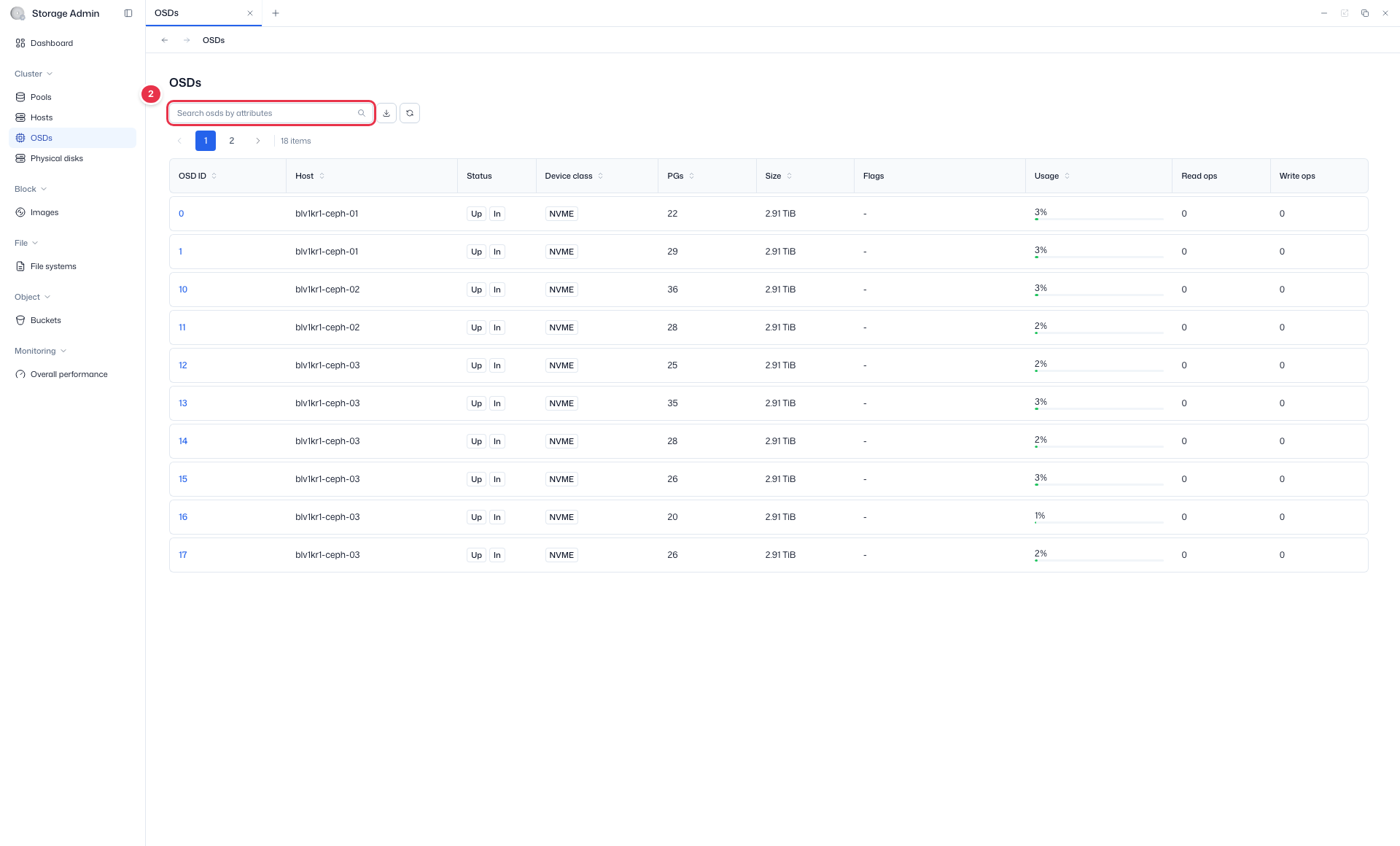Click NVME tag in OSD 12 row
Image resolution: width=1400 pixels, height=846 pixels.
pos(561,365)
